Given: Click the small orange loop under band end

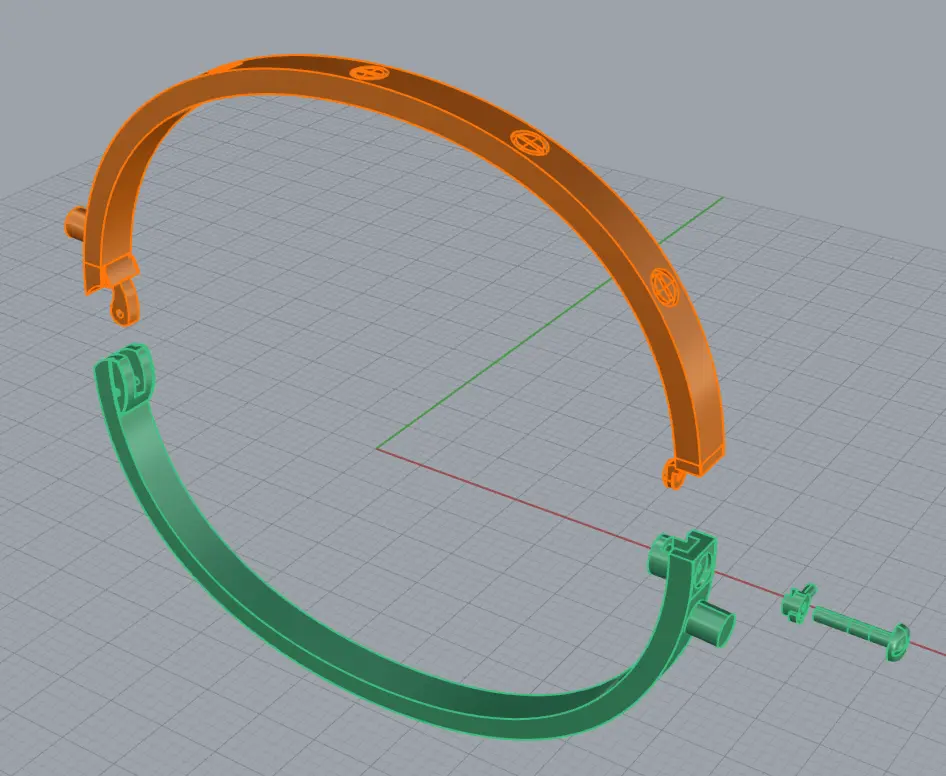Looking at the screenshot, I should pos(673,474).
